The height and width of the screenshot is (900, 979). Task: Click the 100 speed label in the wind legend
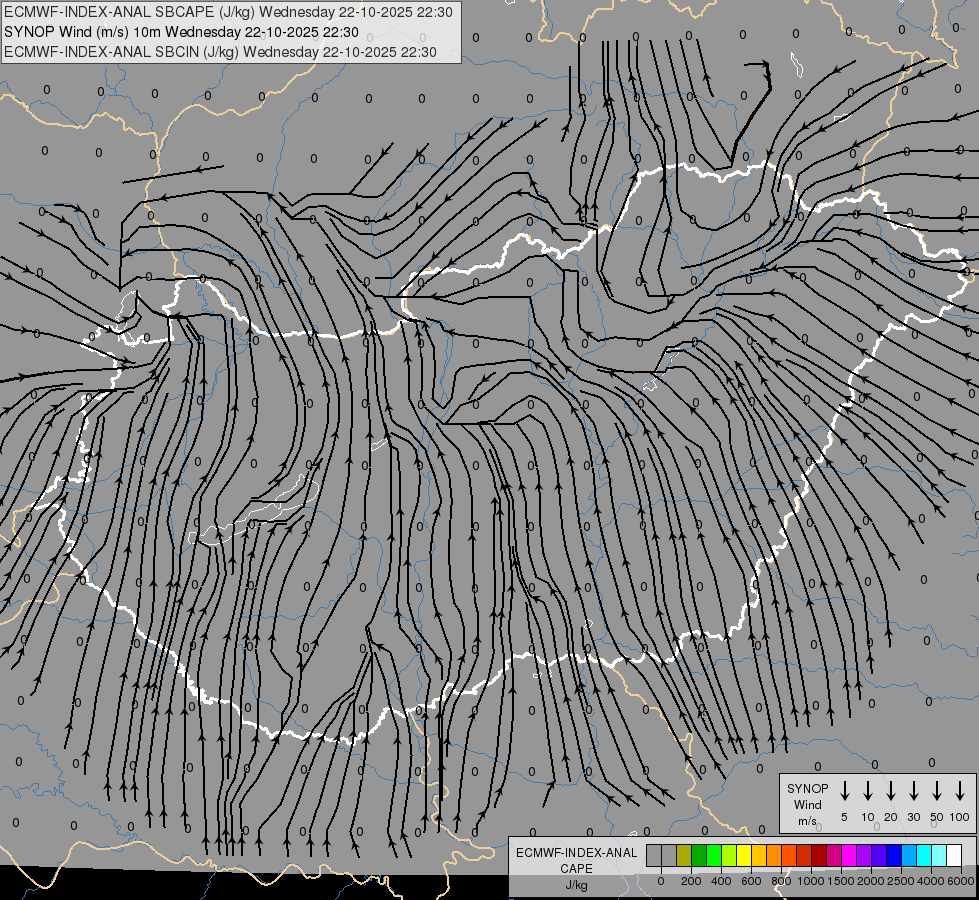(960, 817)
